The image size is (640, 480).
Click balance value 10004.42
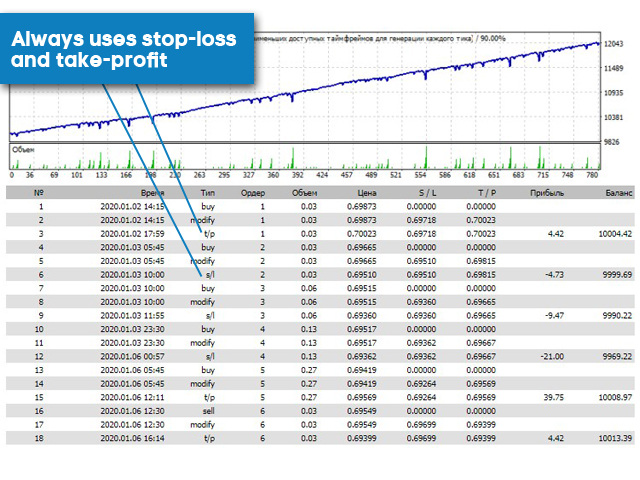tap(615, 234)
